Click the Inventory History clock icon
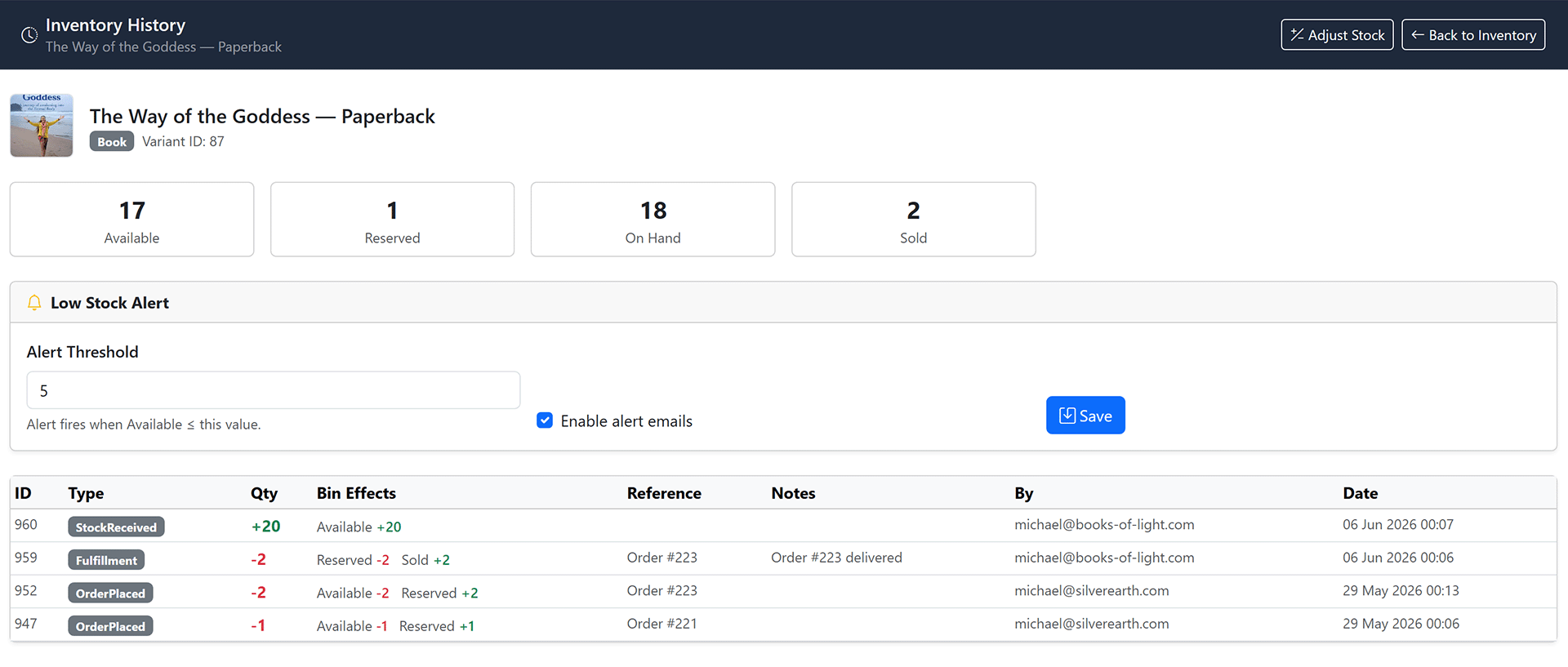This screenshot has height=667, width=1568. click(x=29, y=35)
